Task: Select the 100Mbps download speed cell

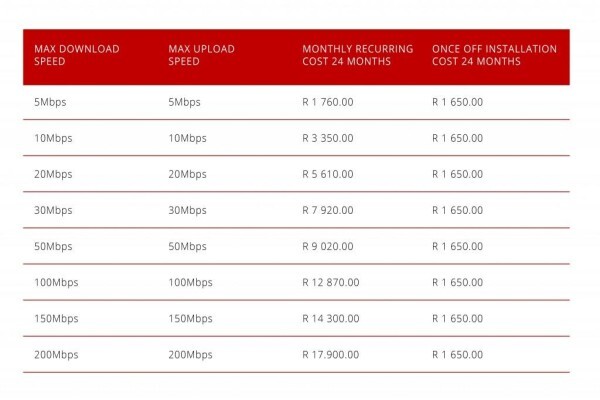Action: click(56, 282)
